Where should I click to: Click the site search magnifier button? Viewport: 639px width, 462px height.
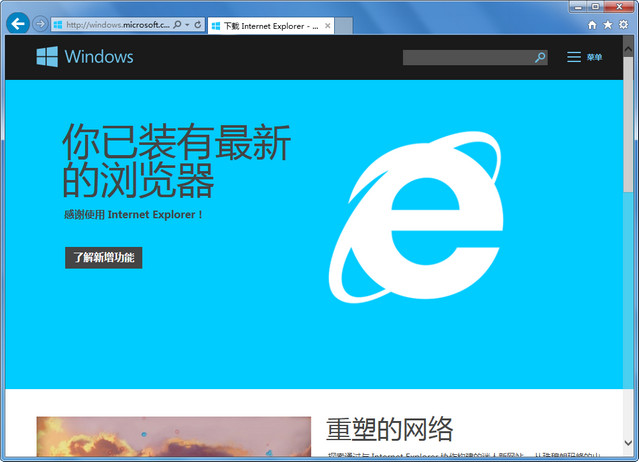point(540,58)
